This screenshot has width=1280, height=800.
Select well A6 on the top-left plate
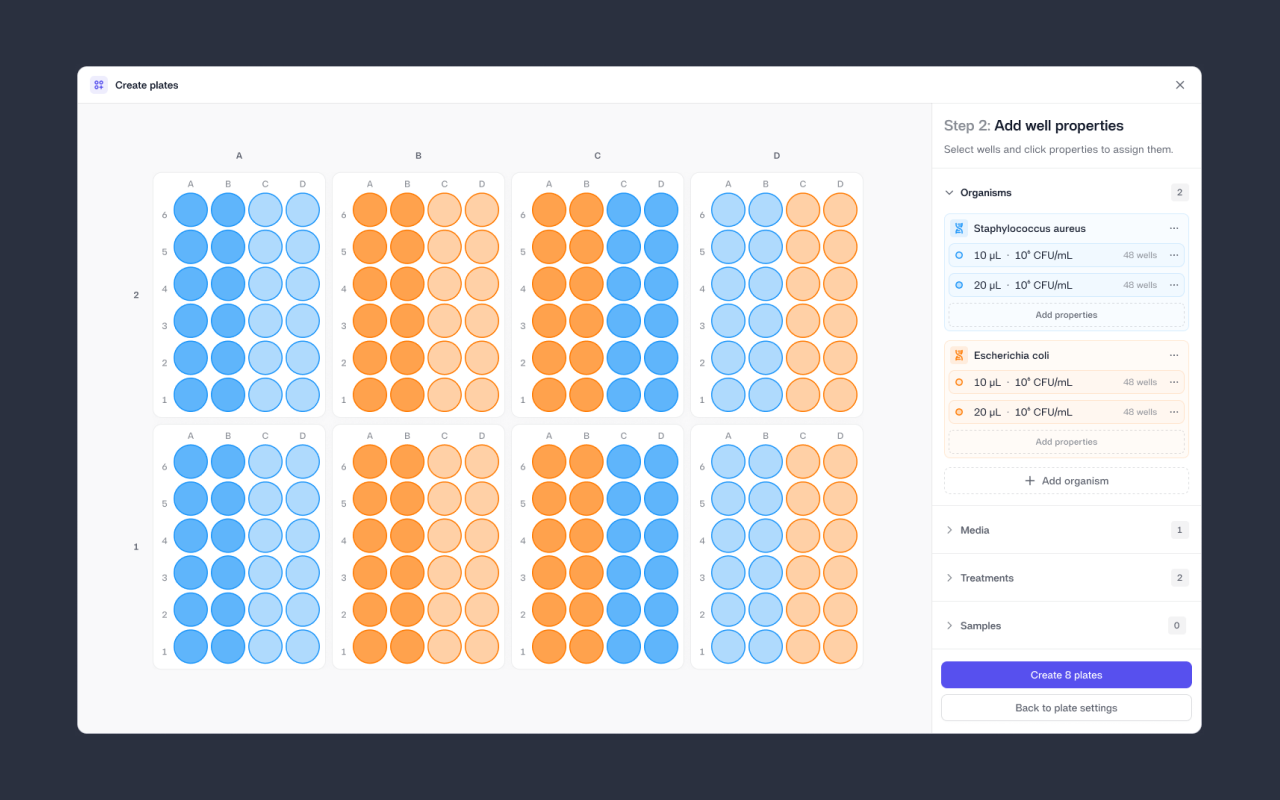pos(190,209)
